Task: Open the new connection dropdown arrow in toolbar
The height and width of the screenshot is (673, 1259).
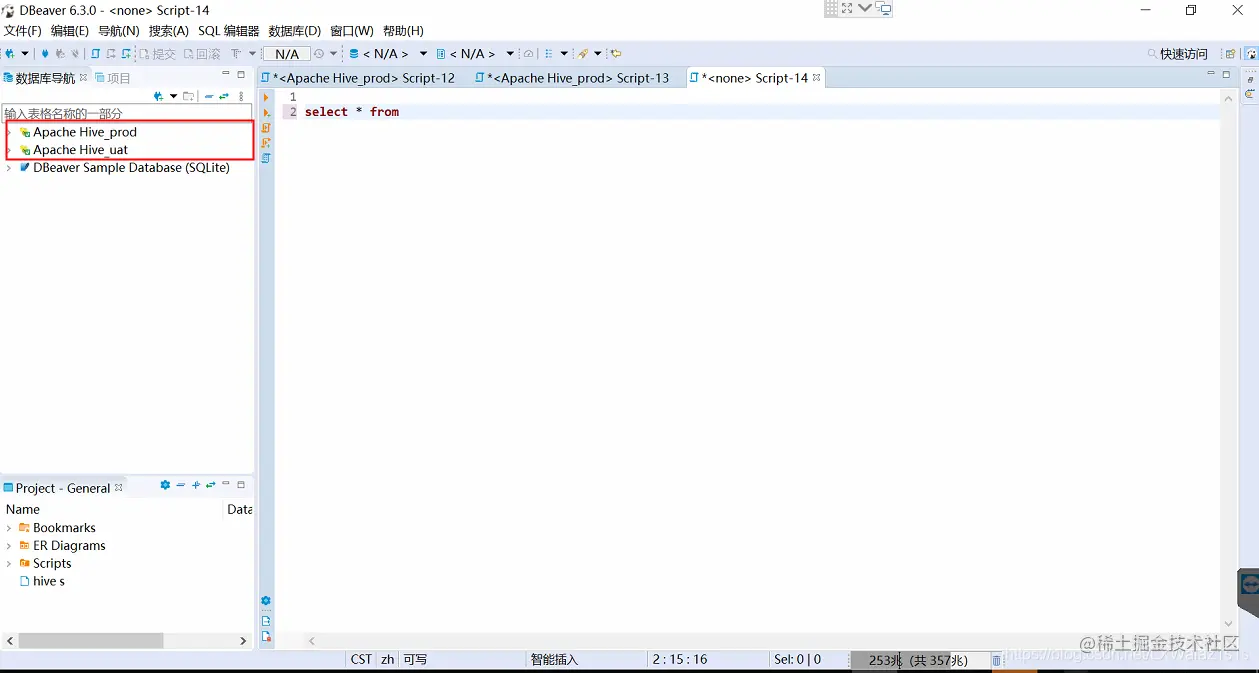Action: [x=24, y=54]
